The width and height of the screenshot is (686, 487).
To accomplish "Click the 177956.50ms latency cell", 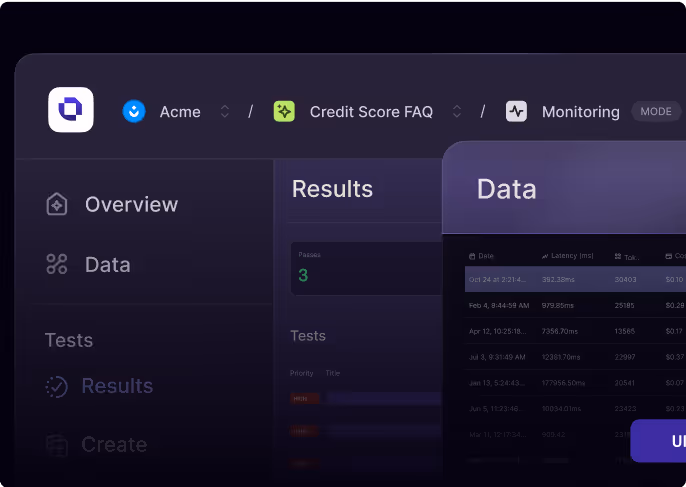I will pyautogui.click(x=563, y=383).
